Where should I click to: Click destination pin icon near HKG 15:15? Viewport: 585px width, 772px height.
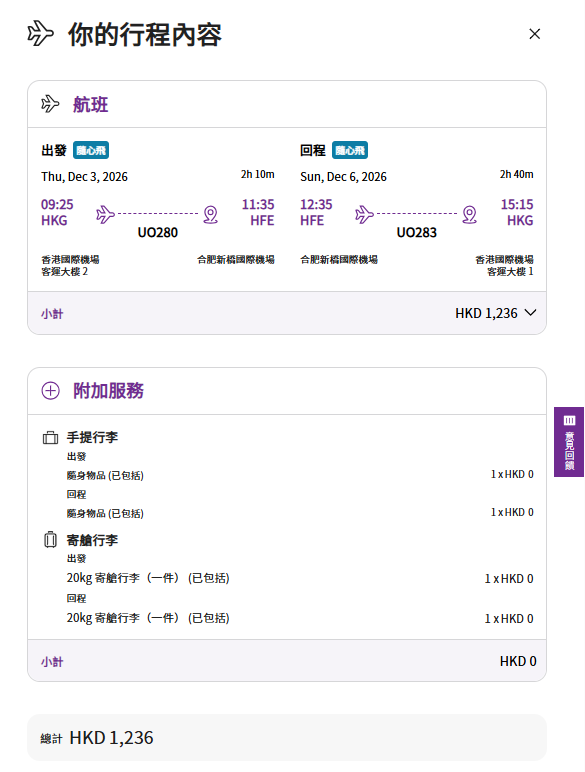[x=470, y=215]
